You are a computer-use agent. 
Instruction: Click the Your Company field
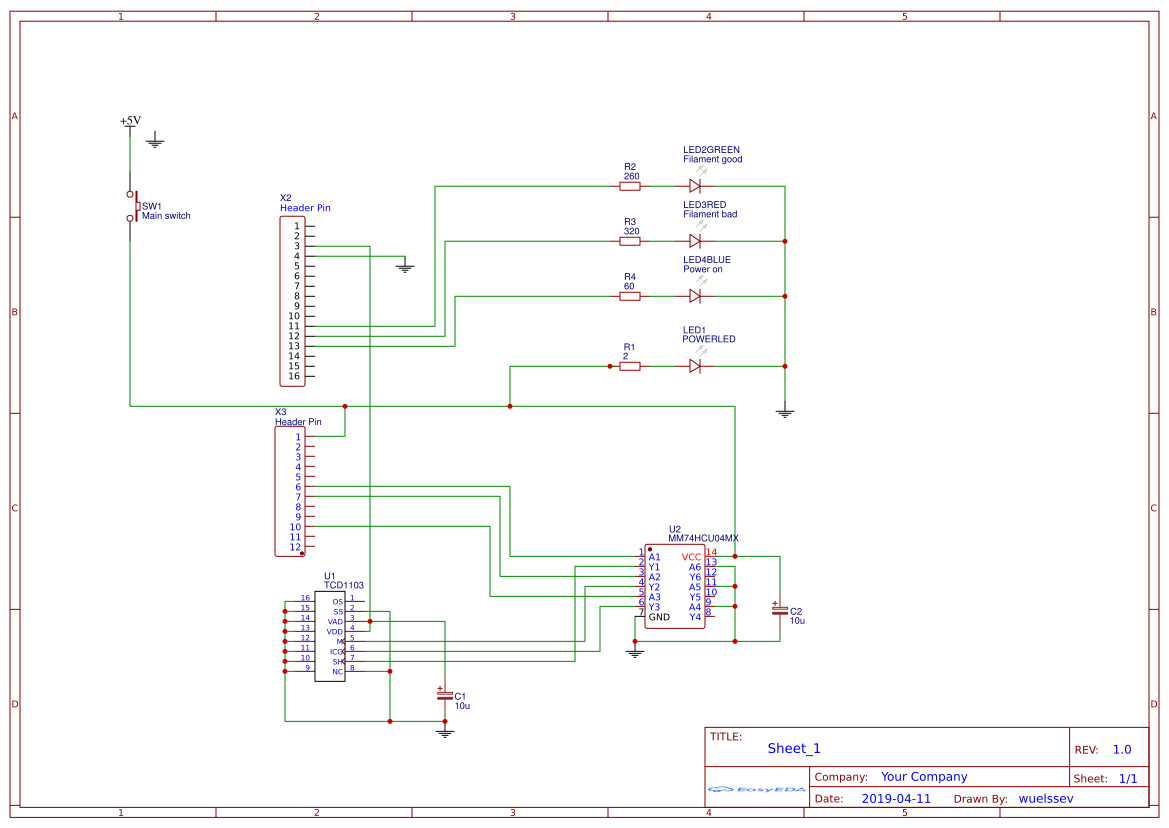(x=922, y=776)
